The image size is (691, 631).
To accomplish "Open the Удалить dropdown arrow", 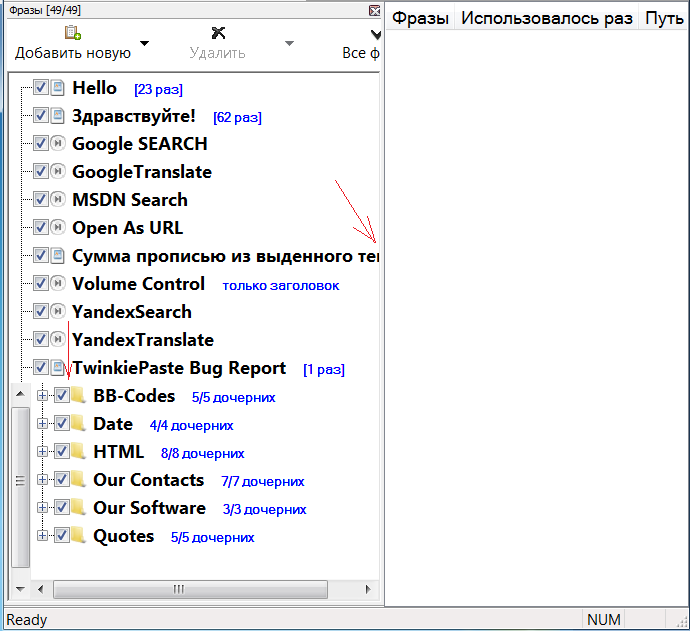I will 289,43.
